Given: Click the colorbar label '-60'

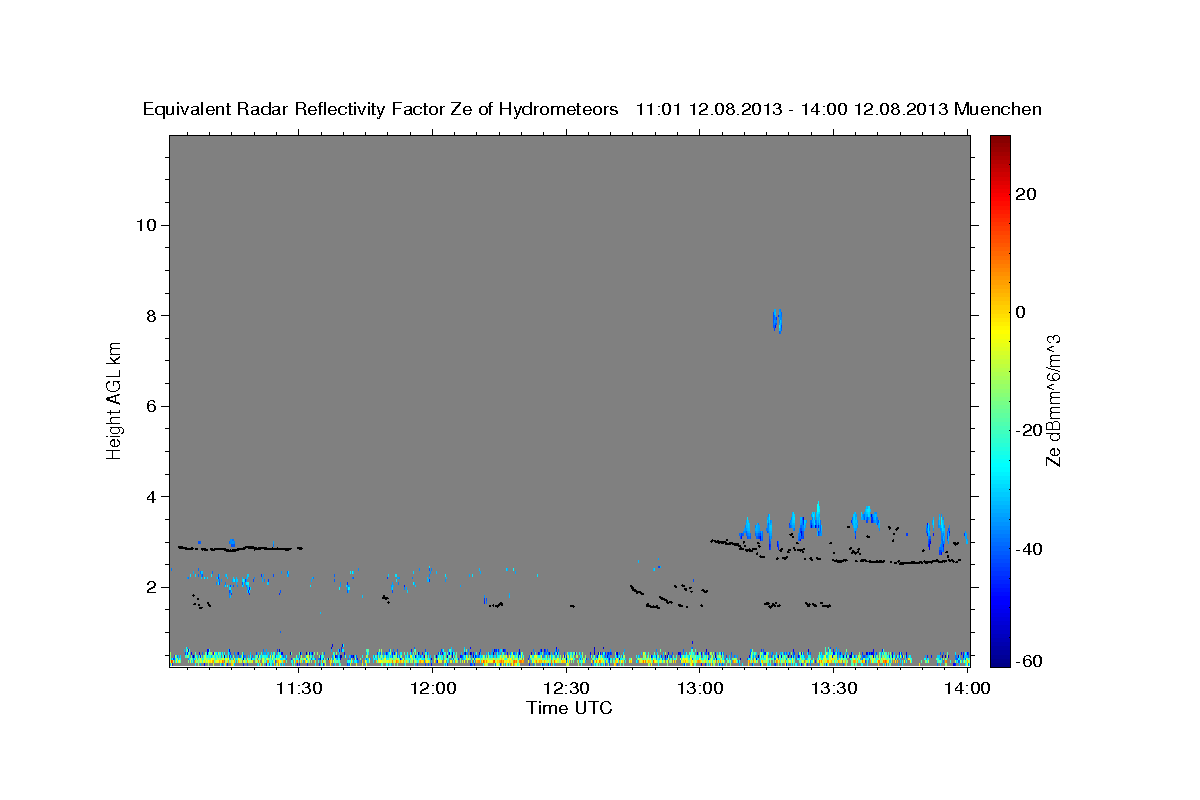Looking at the screenshot, I should 1029,661.
